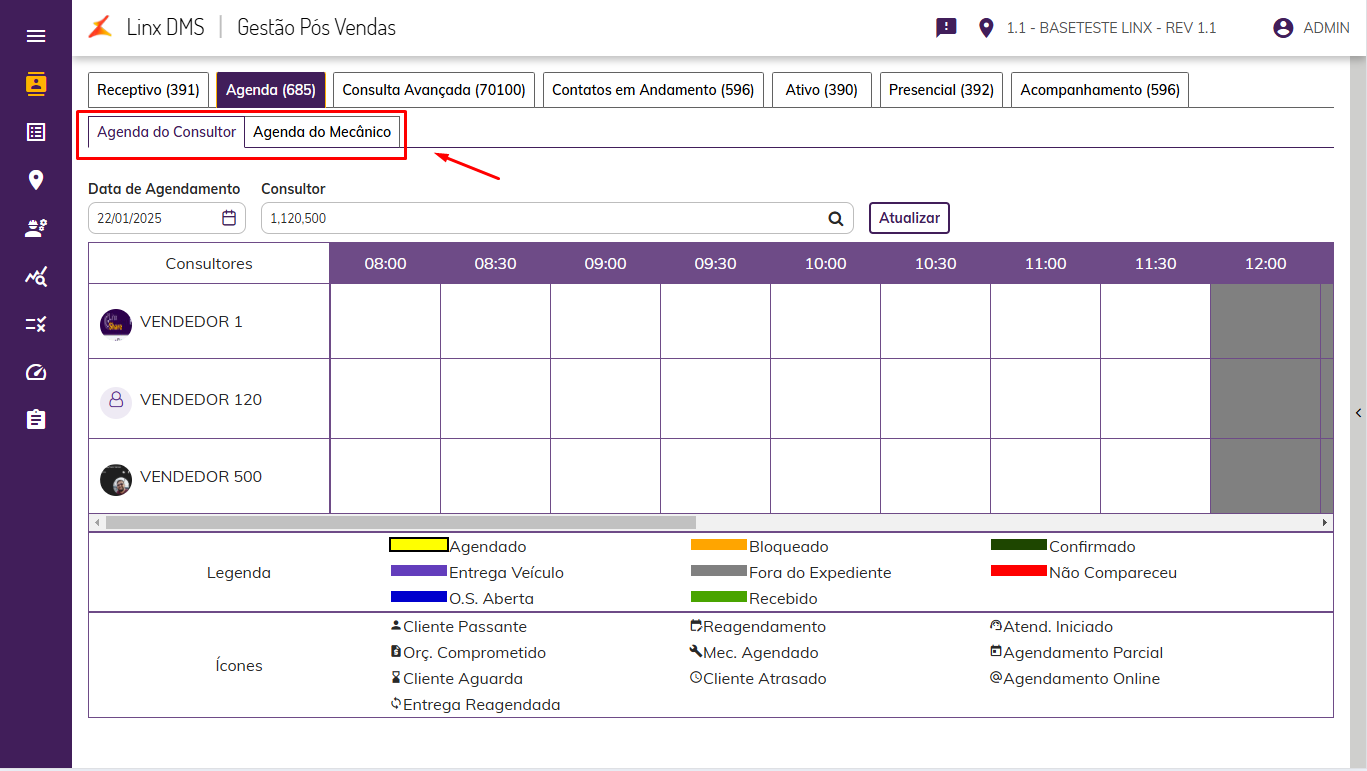Click the branch location pin icon in header
1367x771 pixels.
986,28
